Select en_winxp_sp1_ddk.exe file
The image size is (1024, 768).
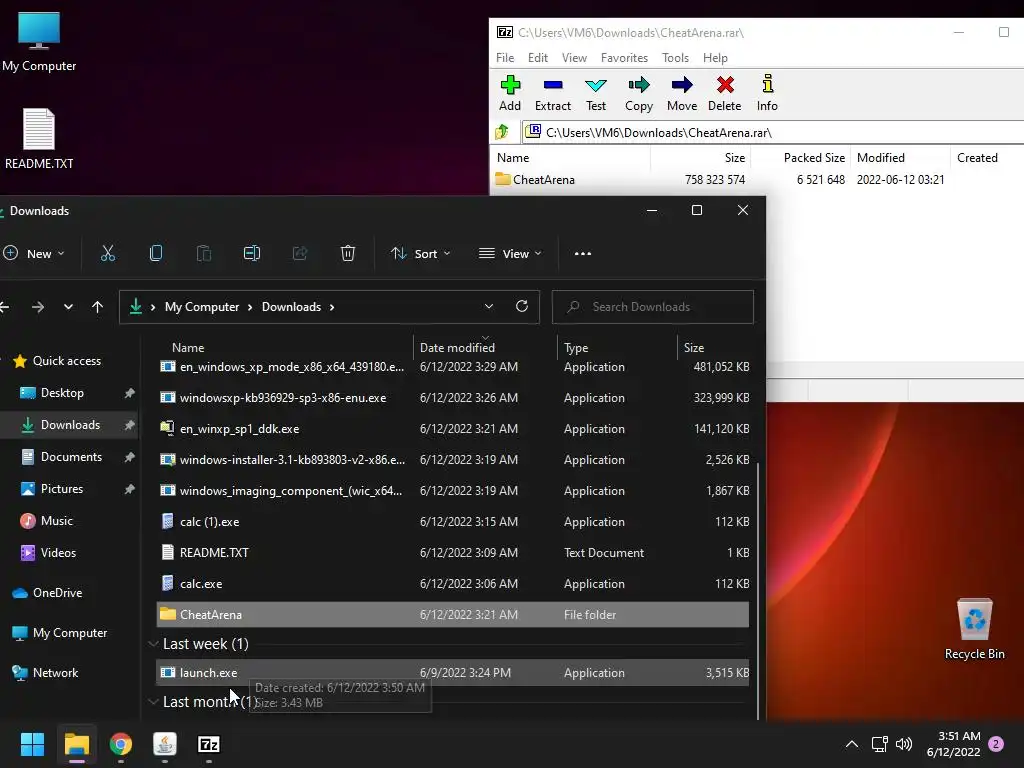[453, 428]
